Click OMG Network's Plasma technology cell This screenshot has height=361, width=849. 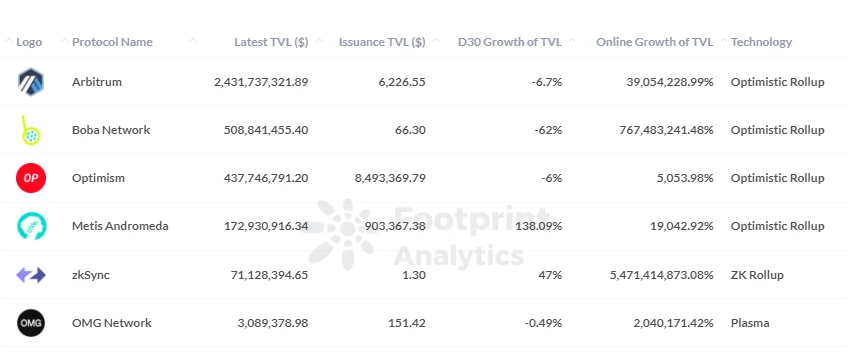tap(750, 323)
